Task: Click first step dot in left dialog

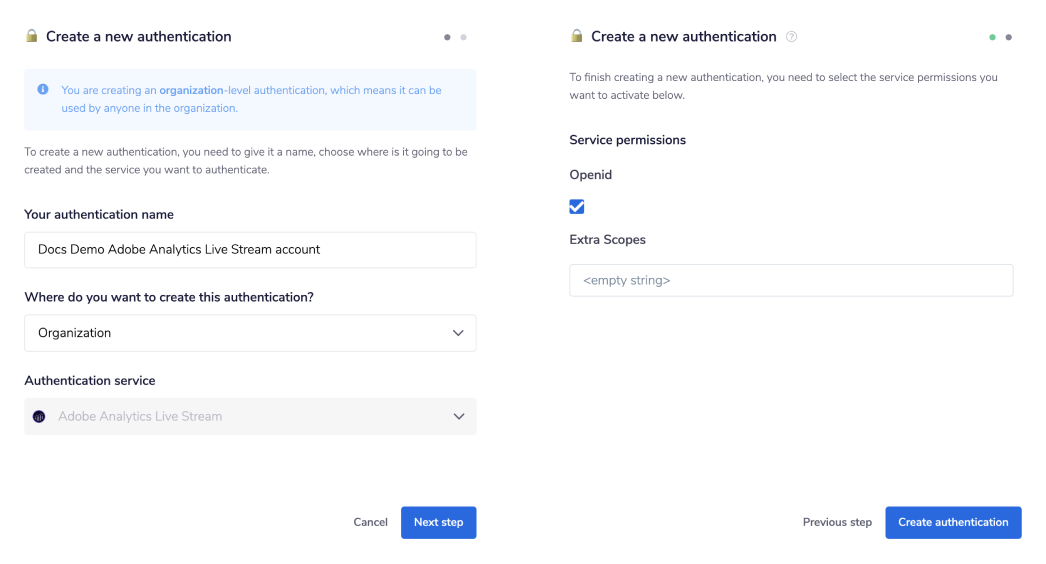Action: coord(447,37)
